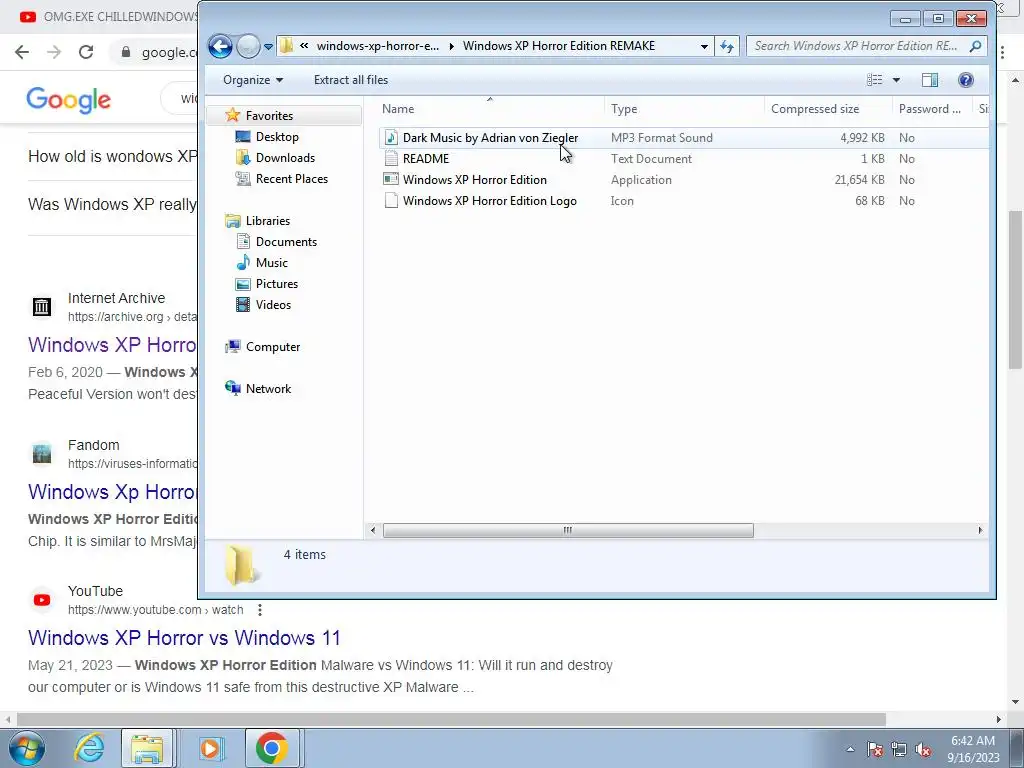This screenshot has height=768, width=1024.
Task: Open the Music library
Action: (x=271, y=263)
